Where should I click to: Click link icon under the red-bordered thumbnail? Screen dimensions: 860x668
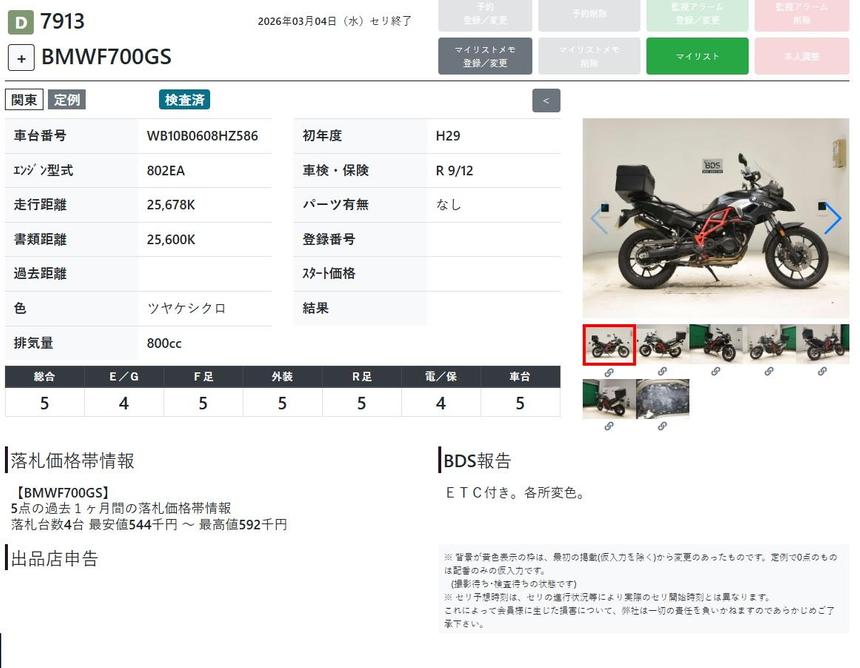coord(608,372)
